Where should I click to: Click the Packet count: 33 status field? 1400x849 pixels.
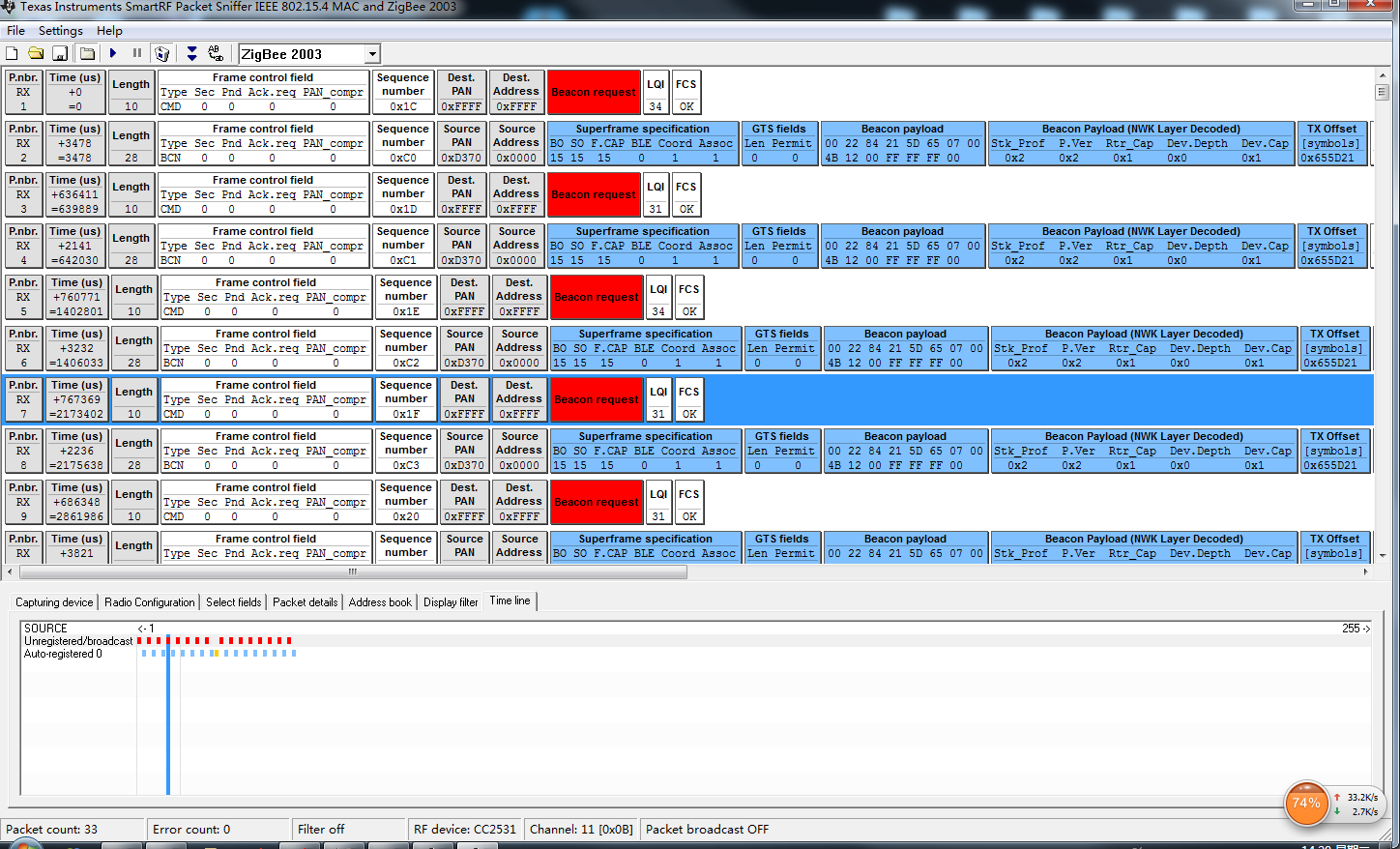pyautogui.click(x=73, y=830)
